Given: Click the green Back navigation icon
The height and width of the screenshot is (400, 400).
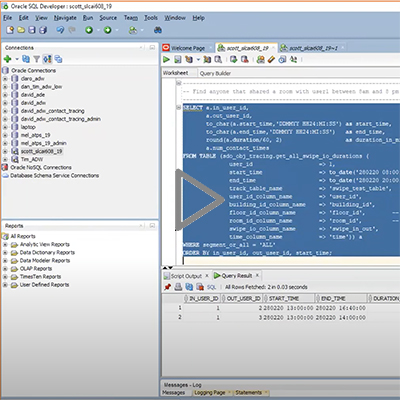Looking at the screenshot, I should (89, 30).
